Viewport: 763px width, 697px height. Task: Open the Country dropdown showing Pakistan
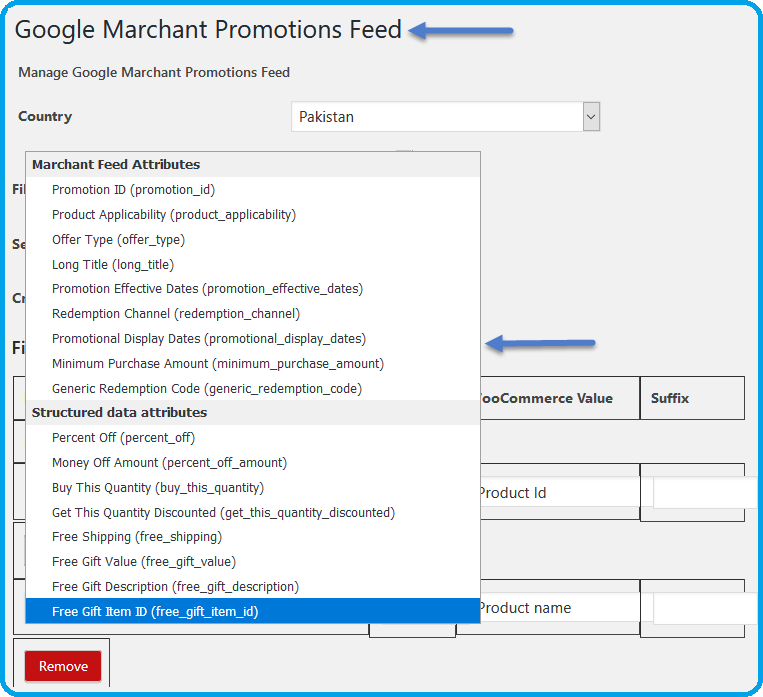[x=445, y=117]
